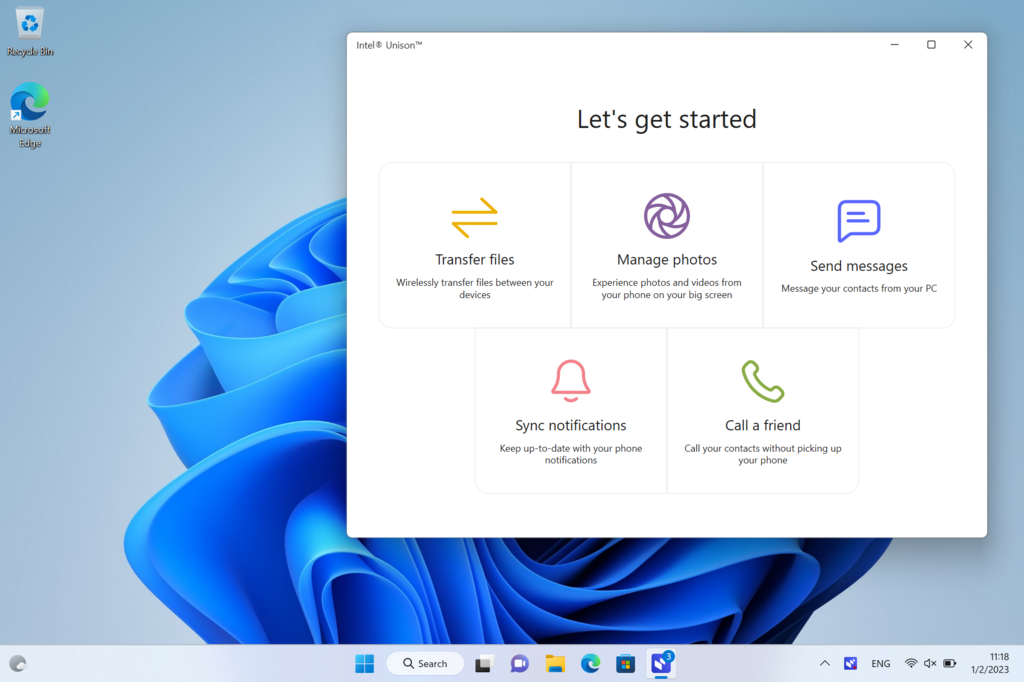The height and width of the screenshot is (682, 1024).
Task: Click the pink Sync notifications bell icon
Action: click(x=571, y=380)
